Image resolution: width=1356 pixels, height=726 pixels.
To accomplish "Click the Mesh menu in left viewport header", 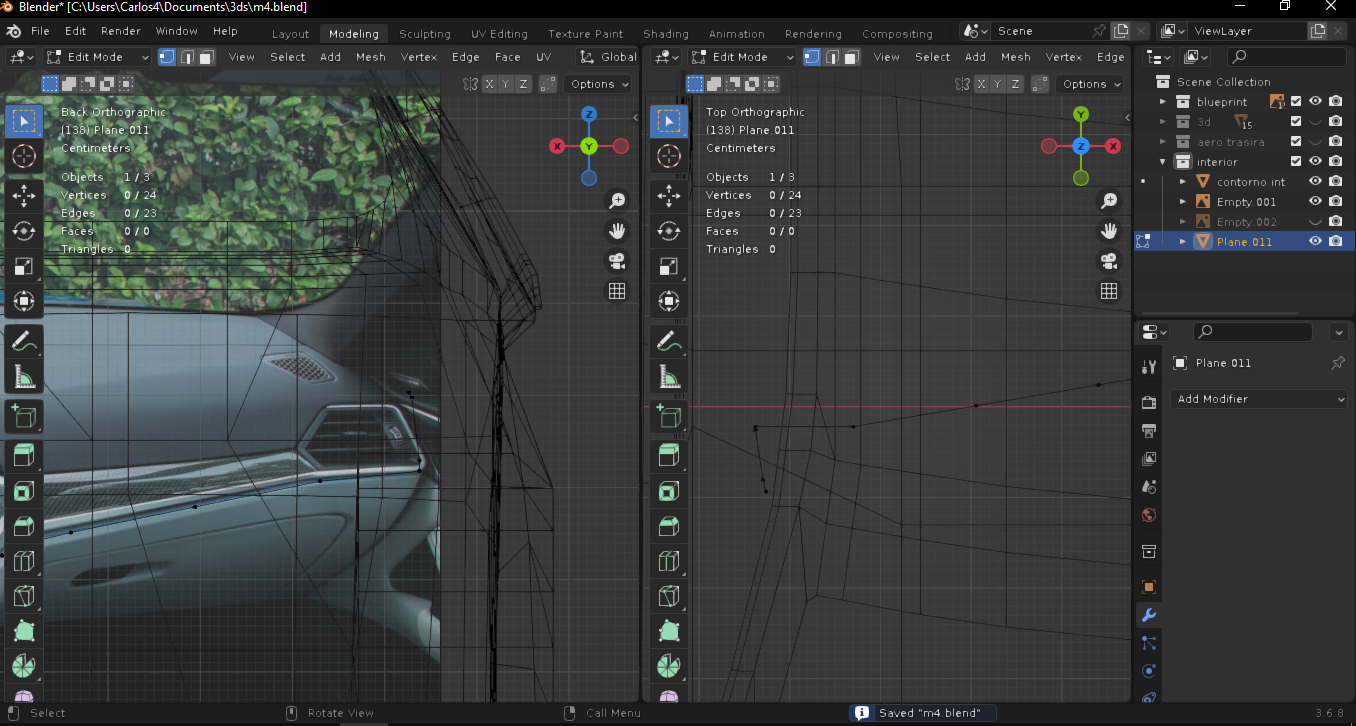I will [x=370, y=57].
